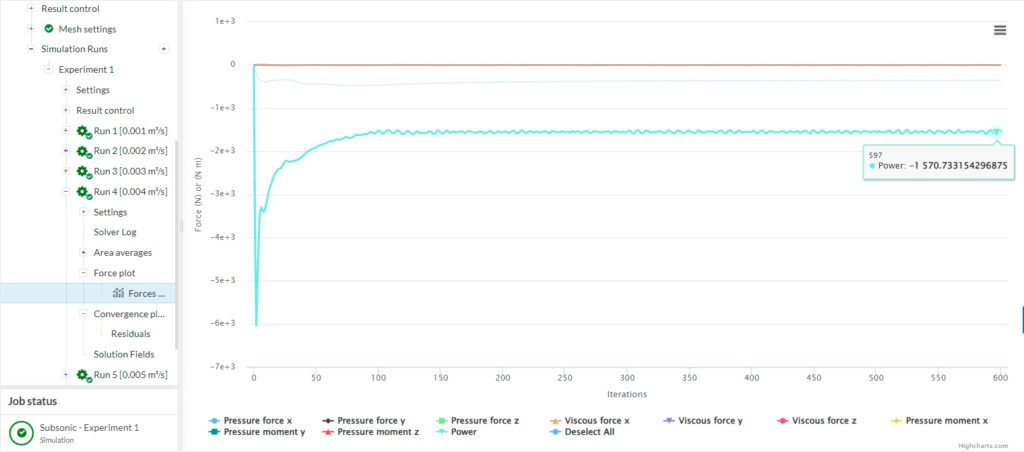The image size is (1024, 452).
Task: Click the Job status green check icon
Action: pos(20,432)
